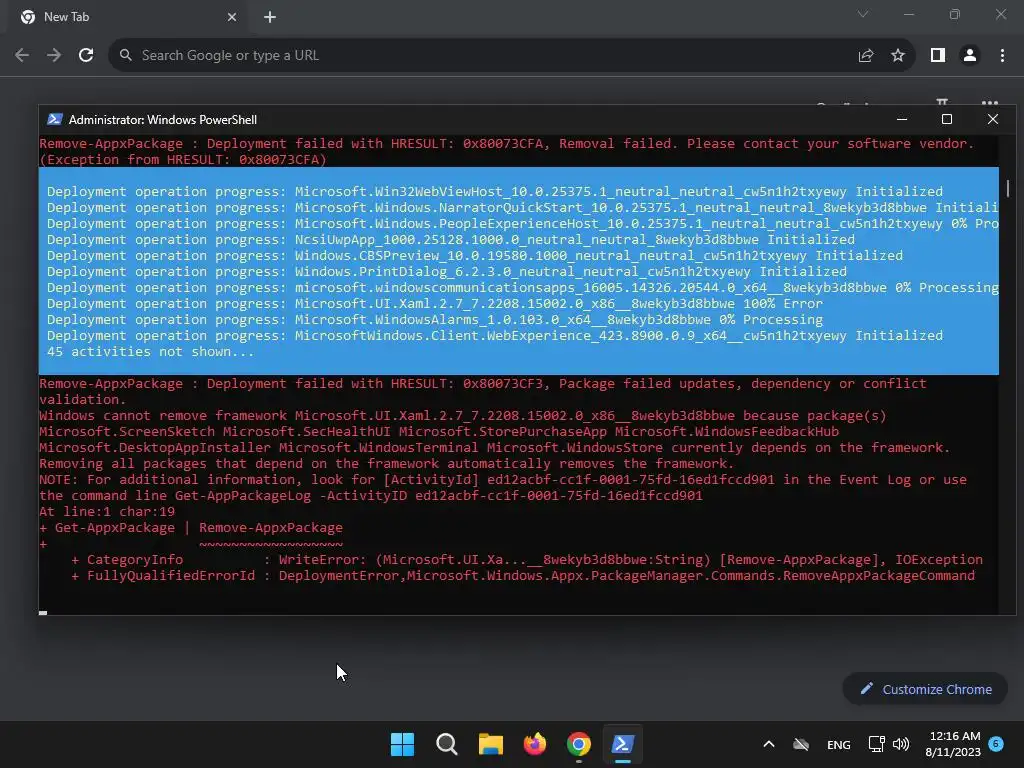The width and height of the screenshot is (1024, 768).
Task: Click the cloud sync tray icon
Action: (x=801, y=744)
